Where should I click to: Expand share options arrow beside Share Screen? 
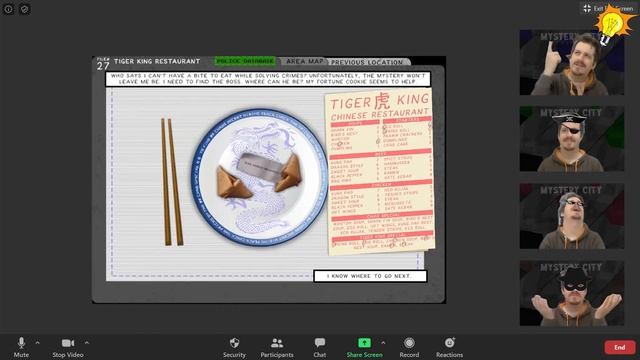click(x=383, y=343)
